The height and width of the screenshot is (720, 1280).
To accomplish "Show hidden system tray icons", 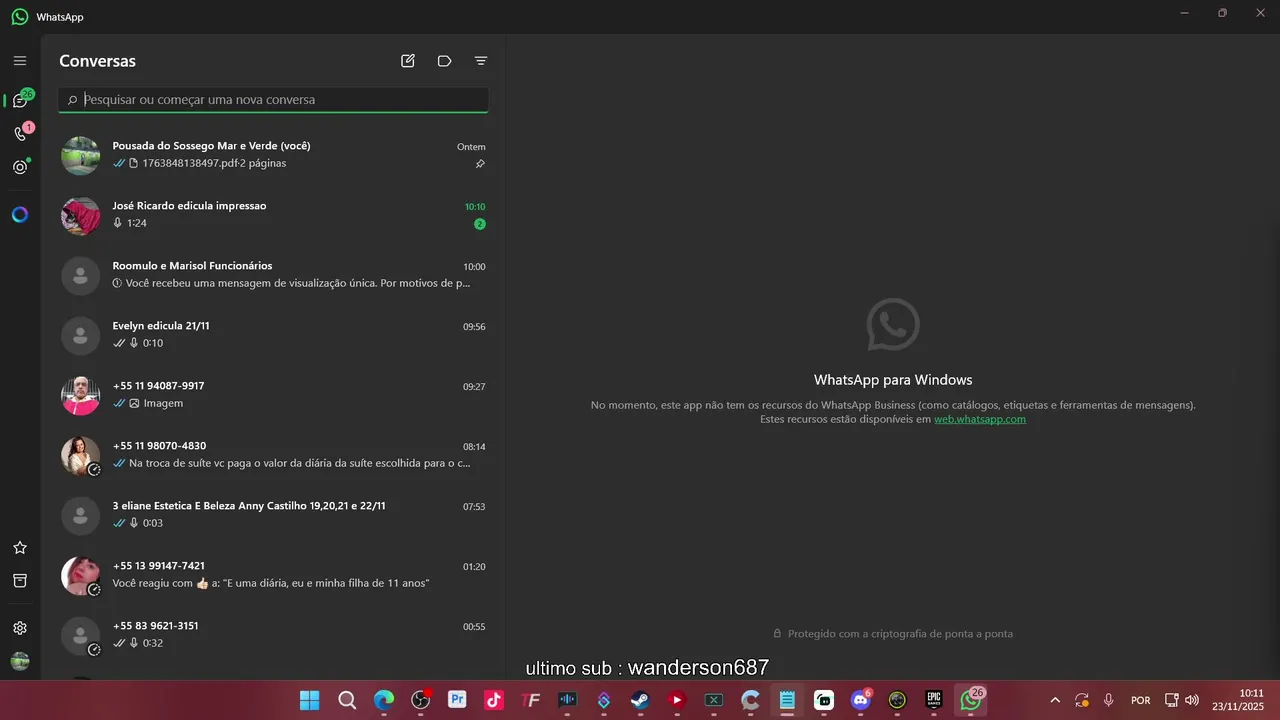I will click(x=1054, y=700).
